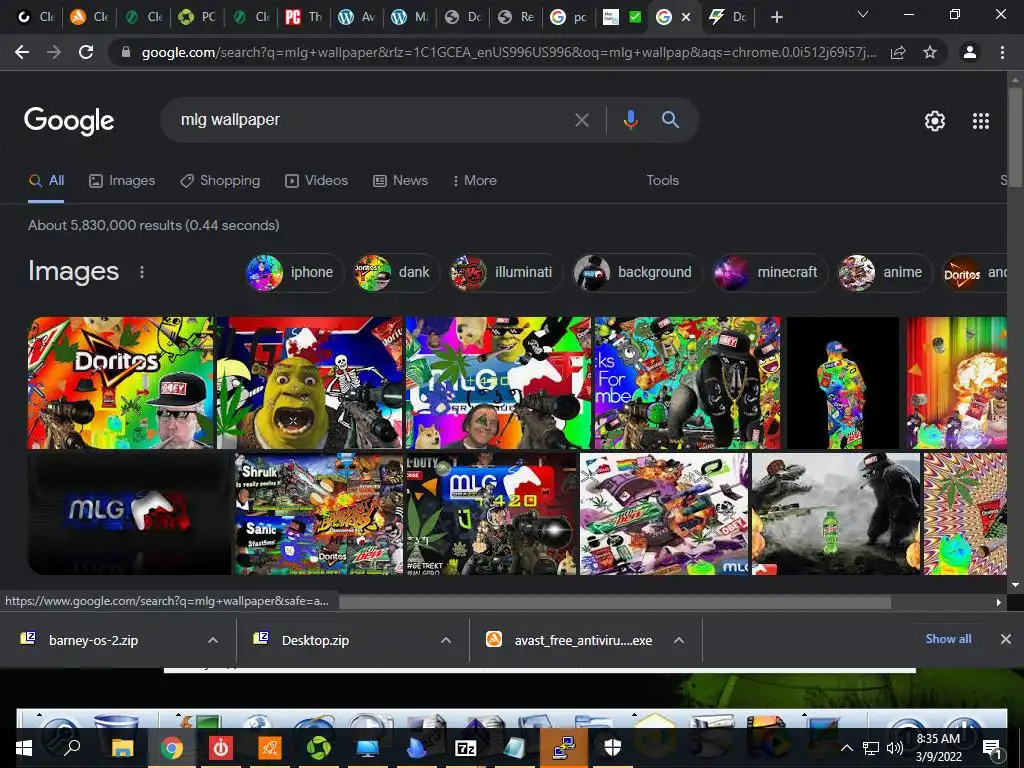Close the downloads bar
The image size is (1024, 768).
pos(1006,639)
